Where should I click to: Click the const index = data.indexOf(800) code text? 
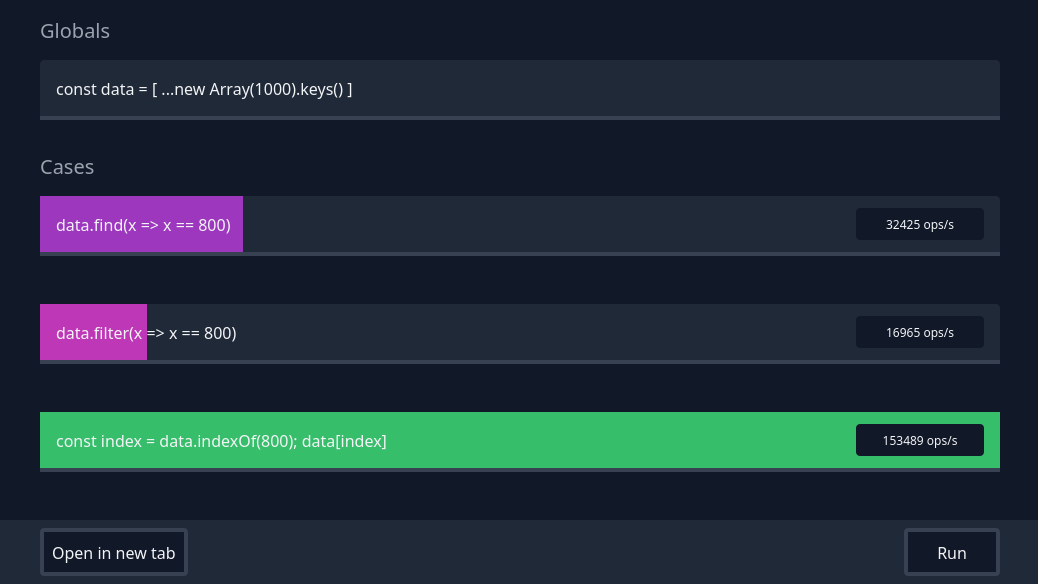point(176,441)
